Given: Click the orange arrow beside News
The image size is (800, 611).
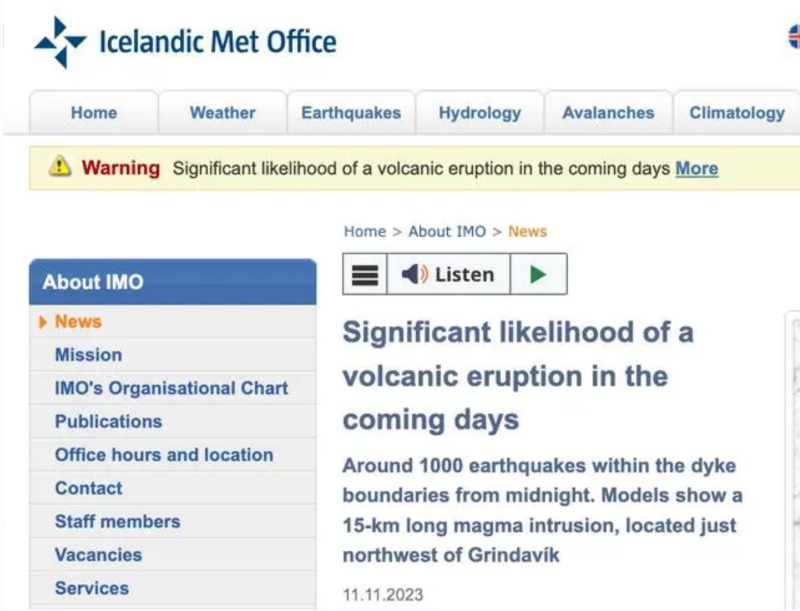Looking at the screenshot, I should [x=43, y=322].
